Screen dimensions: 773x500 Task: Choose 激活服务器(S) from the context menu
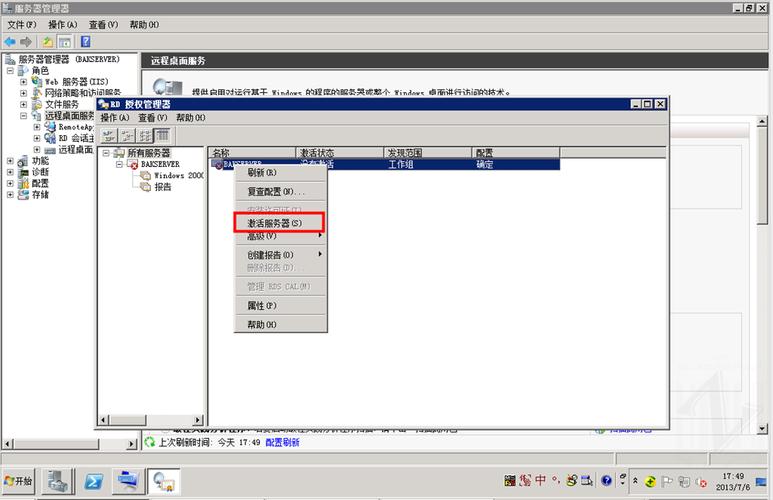tap(280, 223)
